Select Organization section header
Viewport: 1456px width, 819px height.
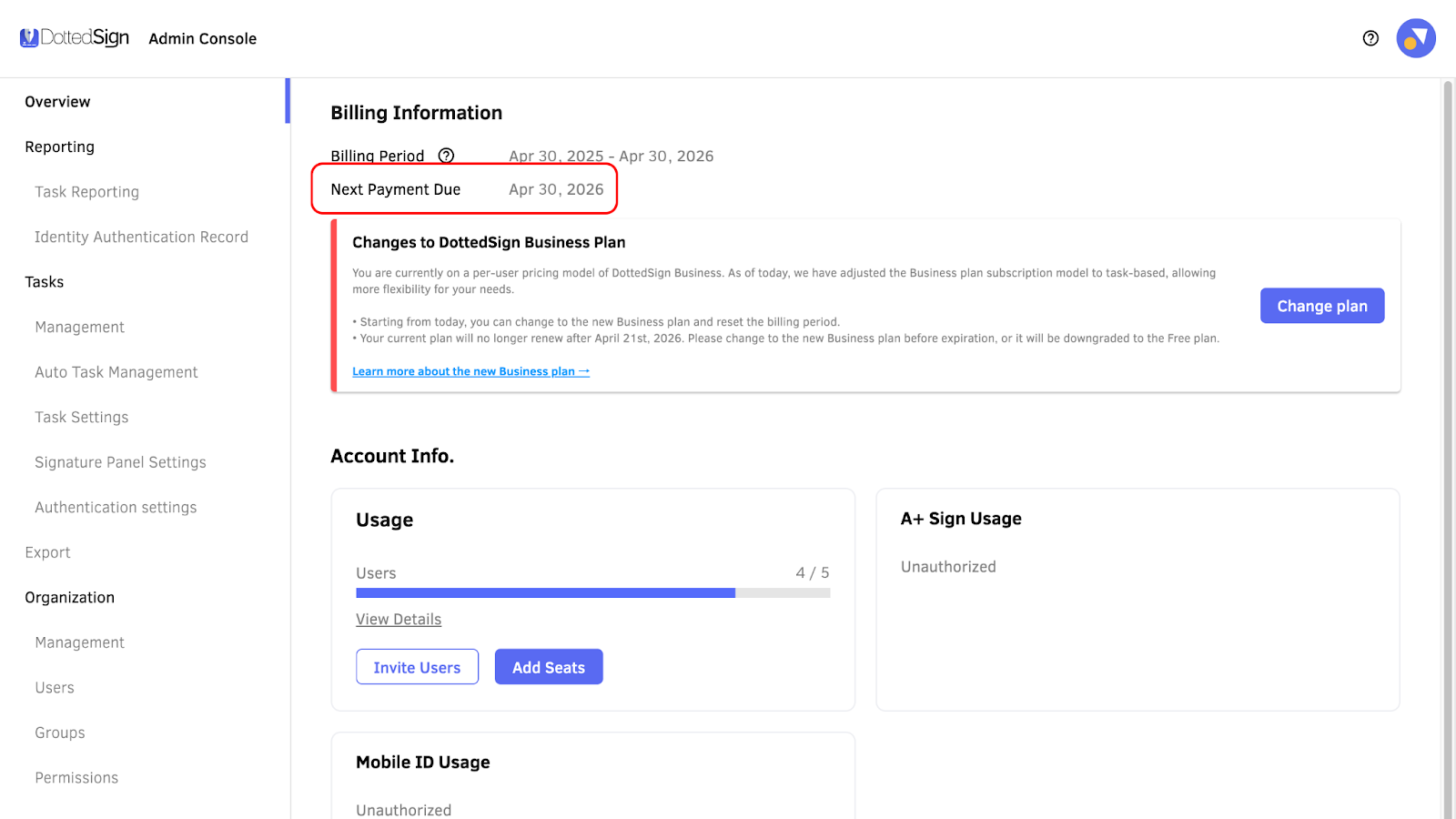[69, 598]
